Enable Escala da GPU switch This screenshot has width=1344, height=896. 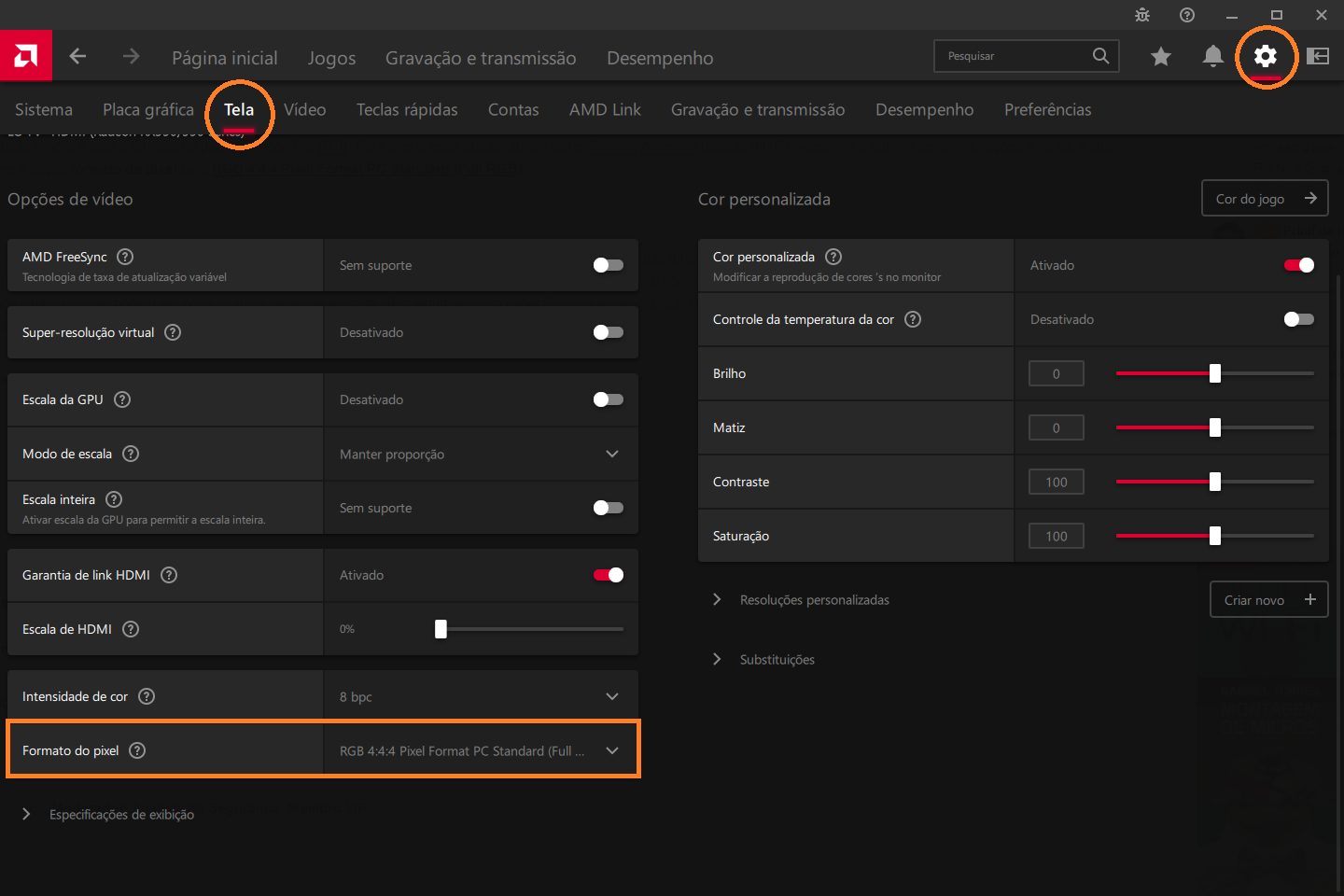tap(609, 399)
